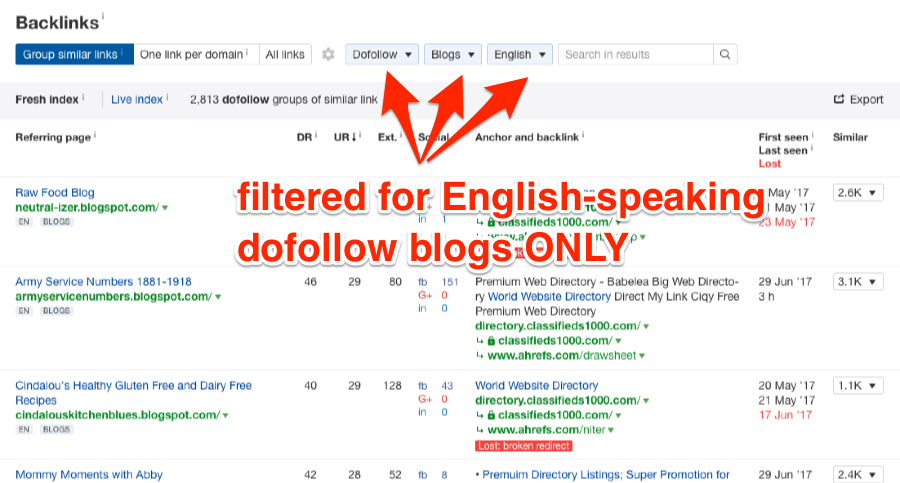This screenshot has height=483, width=900.
Task: Select Group similar links view
Action: coord(74,55)
